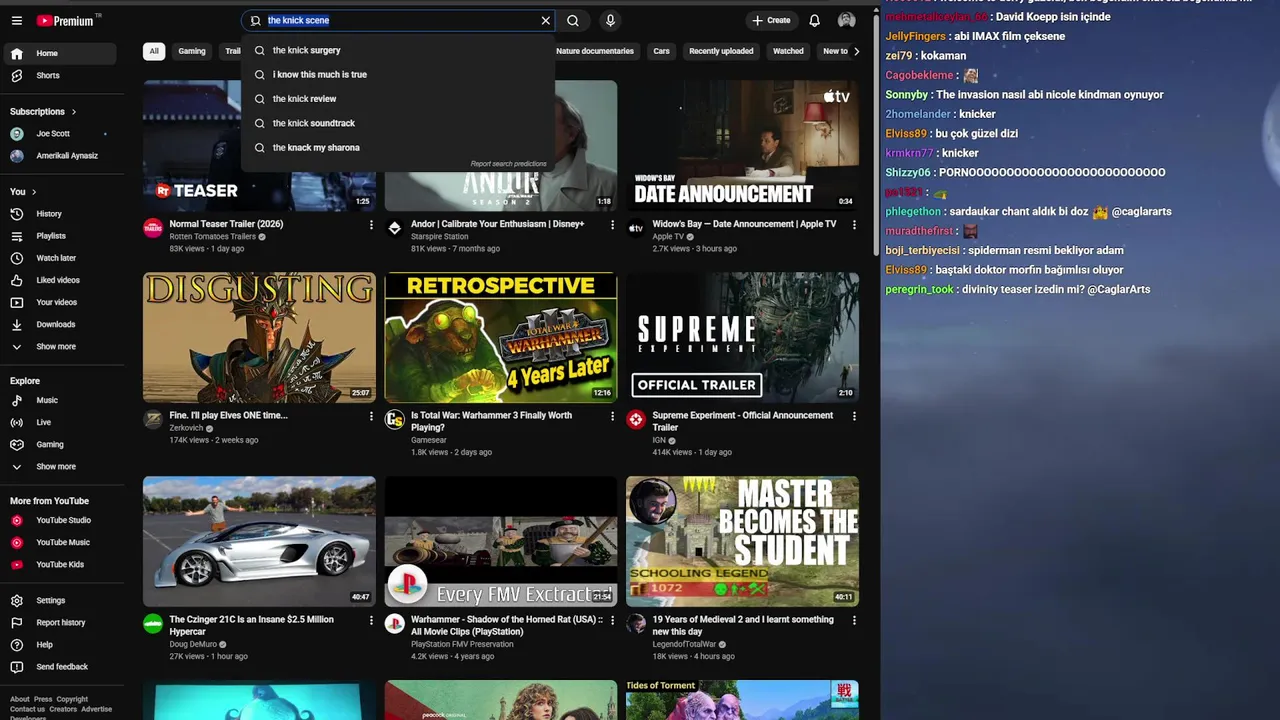Choose suggestion 'the knick soundtrack'
The width and height of the screenshot is (1280, 720).
(398, 123)
